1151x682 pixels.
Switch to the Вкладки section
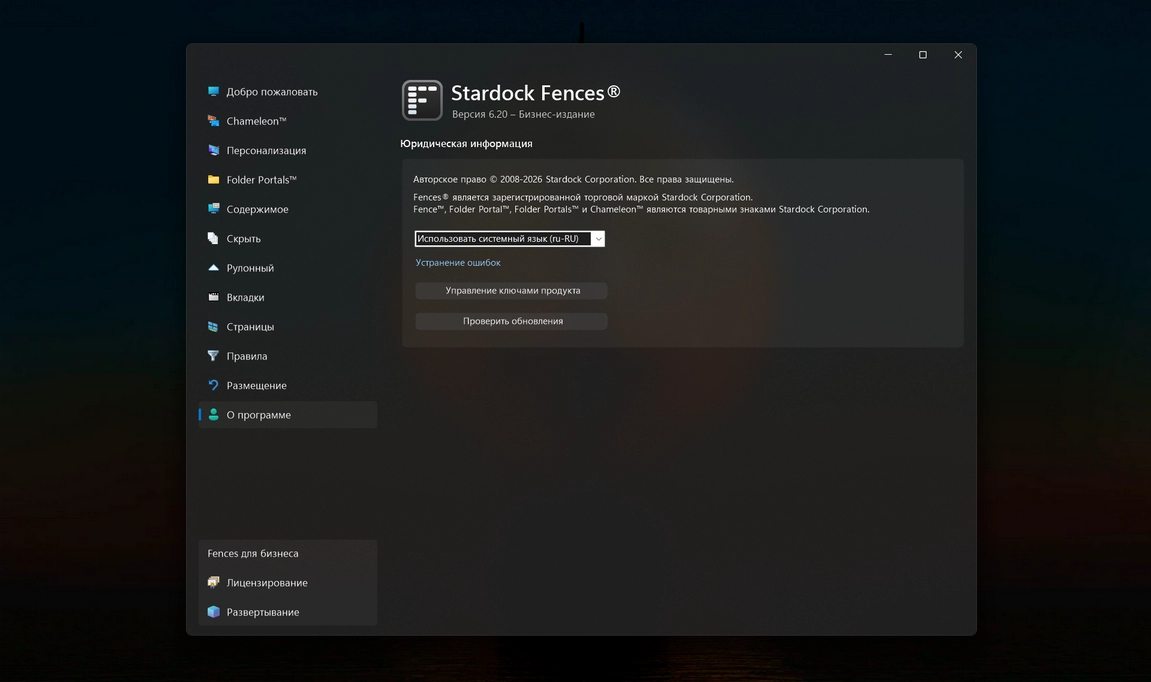(x=288, y=297)
